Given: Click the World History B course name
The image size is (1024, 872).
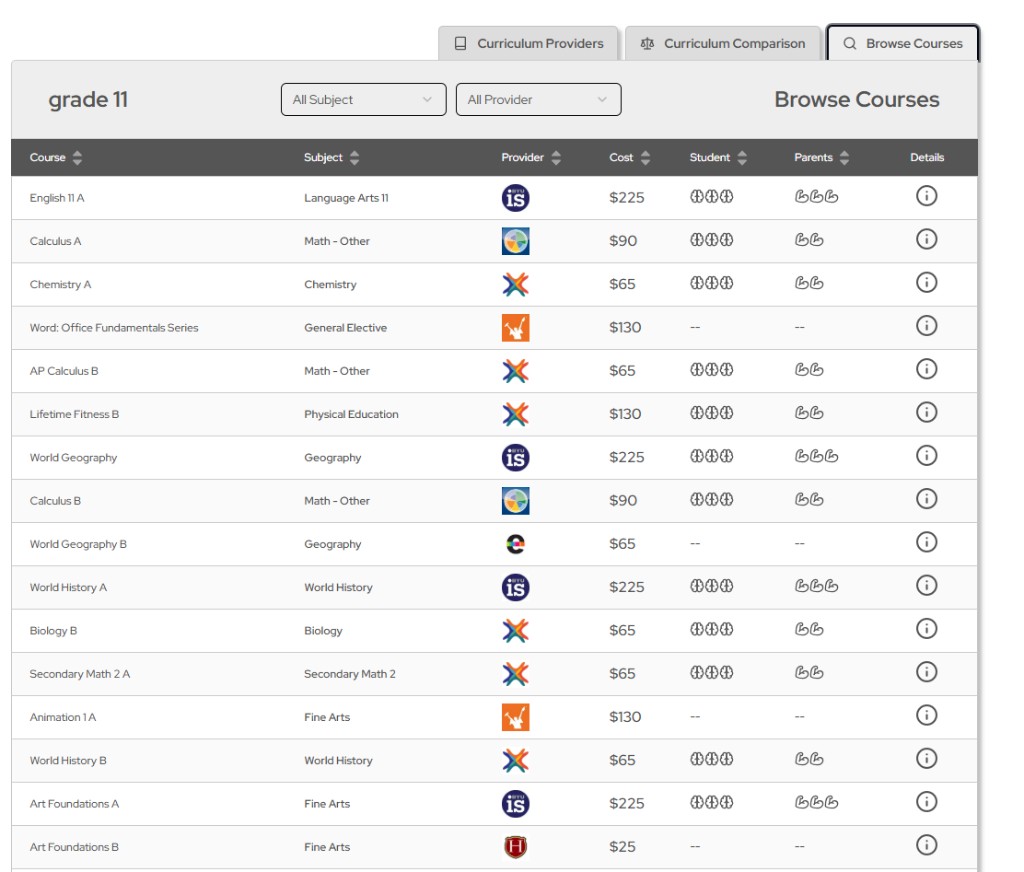Looking at the screenshot, I should pyautogui.click(x=68, y=761).
